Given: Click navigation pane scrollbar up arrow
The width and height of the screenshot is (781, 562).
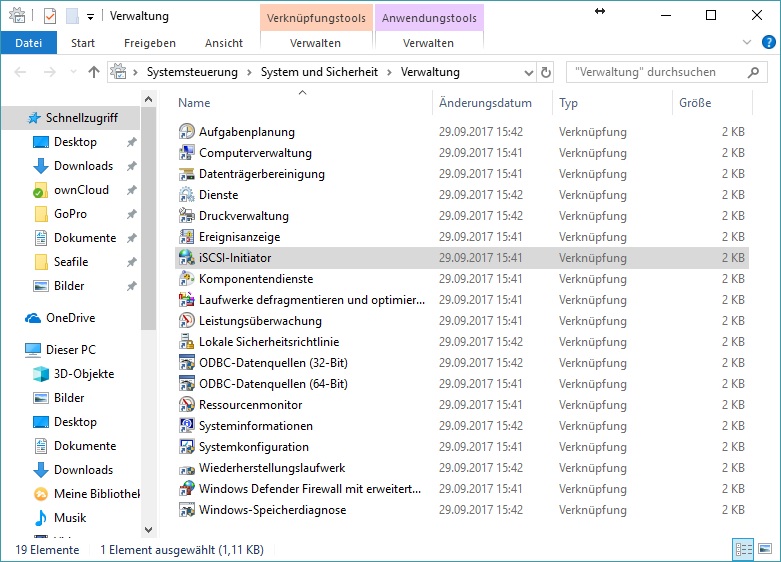Looking at the screenshot, I should pyautogui.click(x=148, y=99).
